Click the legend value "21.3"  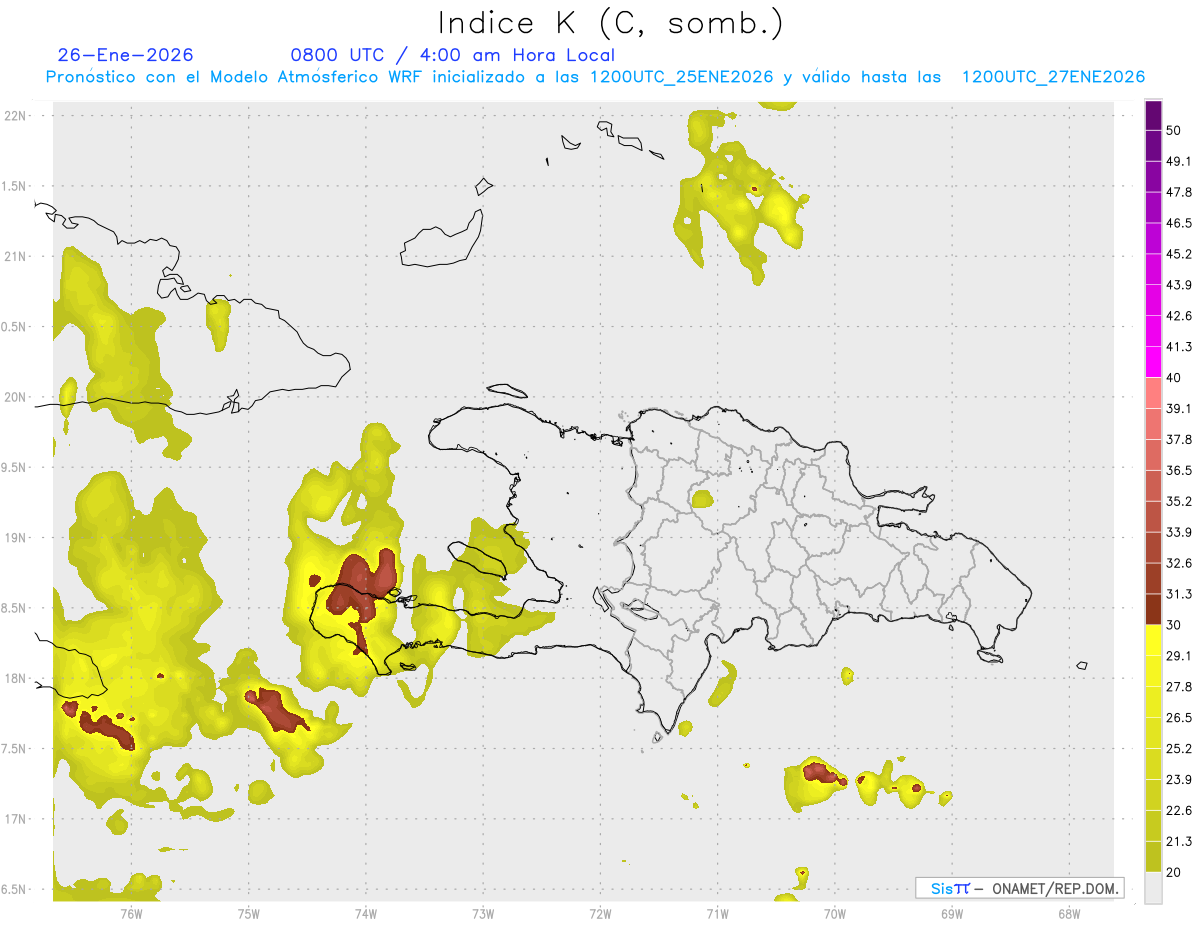pos(1179,841)
